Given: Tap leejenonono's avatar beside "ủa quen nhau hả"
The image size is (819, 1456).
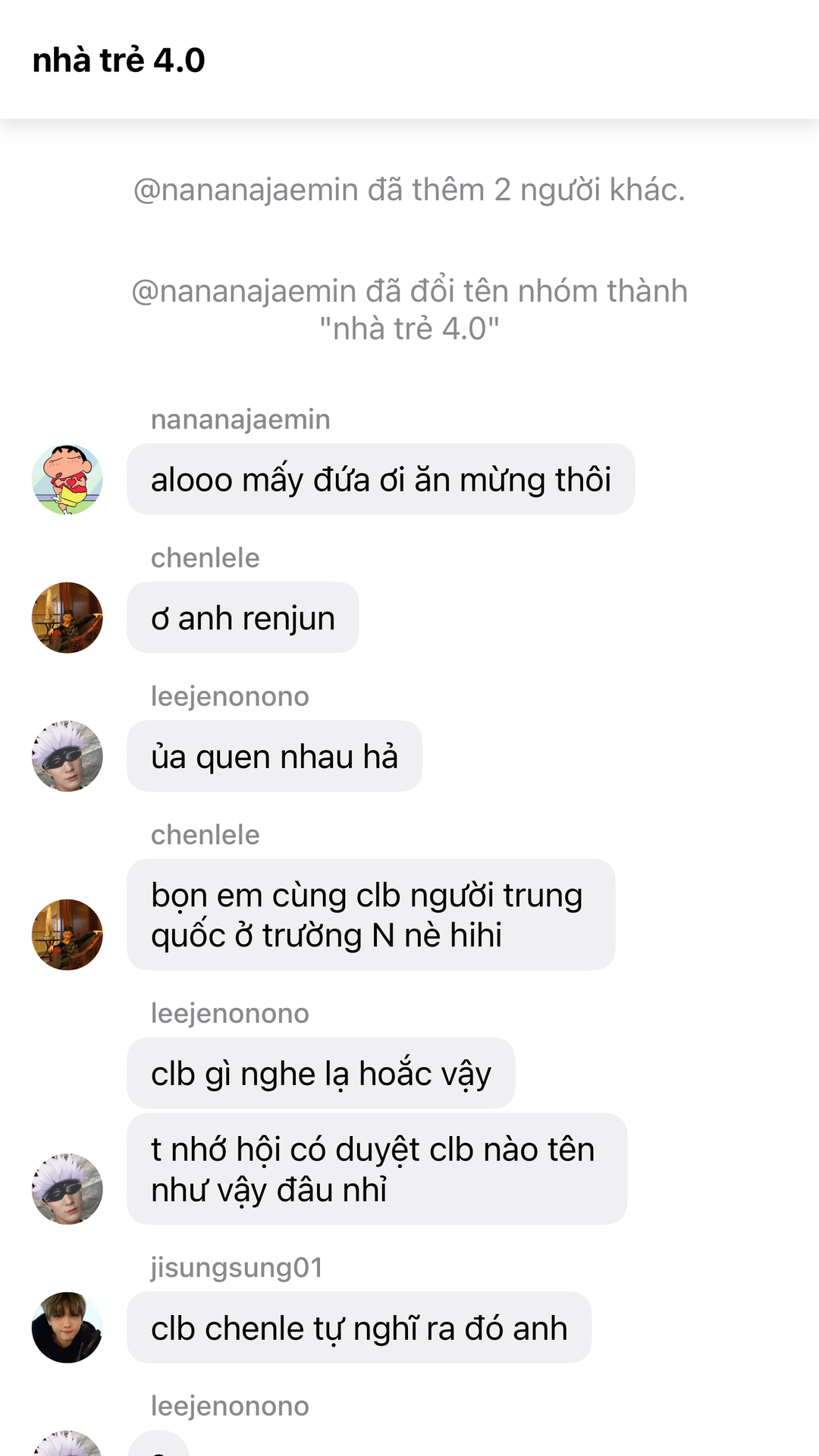Looking at the screenshot, I should [x=67, y=756].
